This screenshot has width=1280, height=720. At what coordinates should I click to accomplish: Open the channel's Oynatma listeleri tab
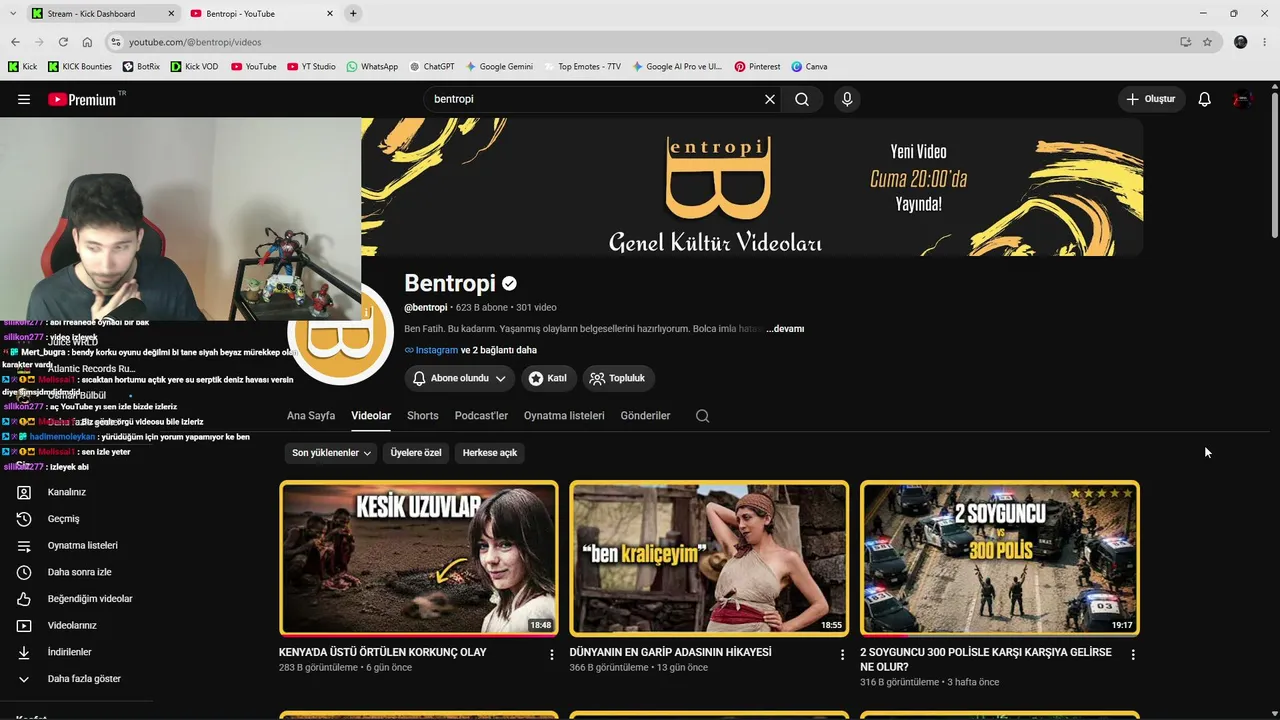(564, 416)
